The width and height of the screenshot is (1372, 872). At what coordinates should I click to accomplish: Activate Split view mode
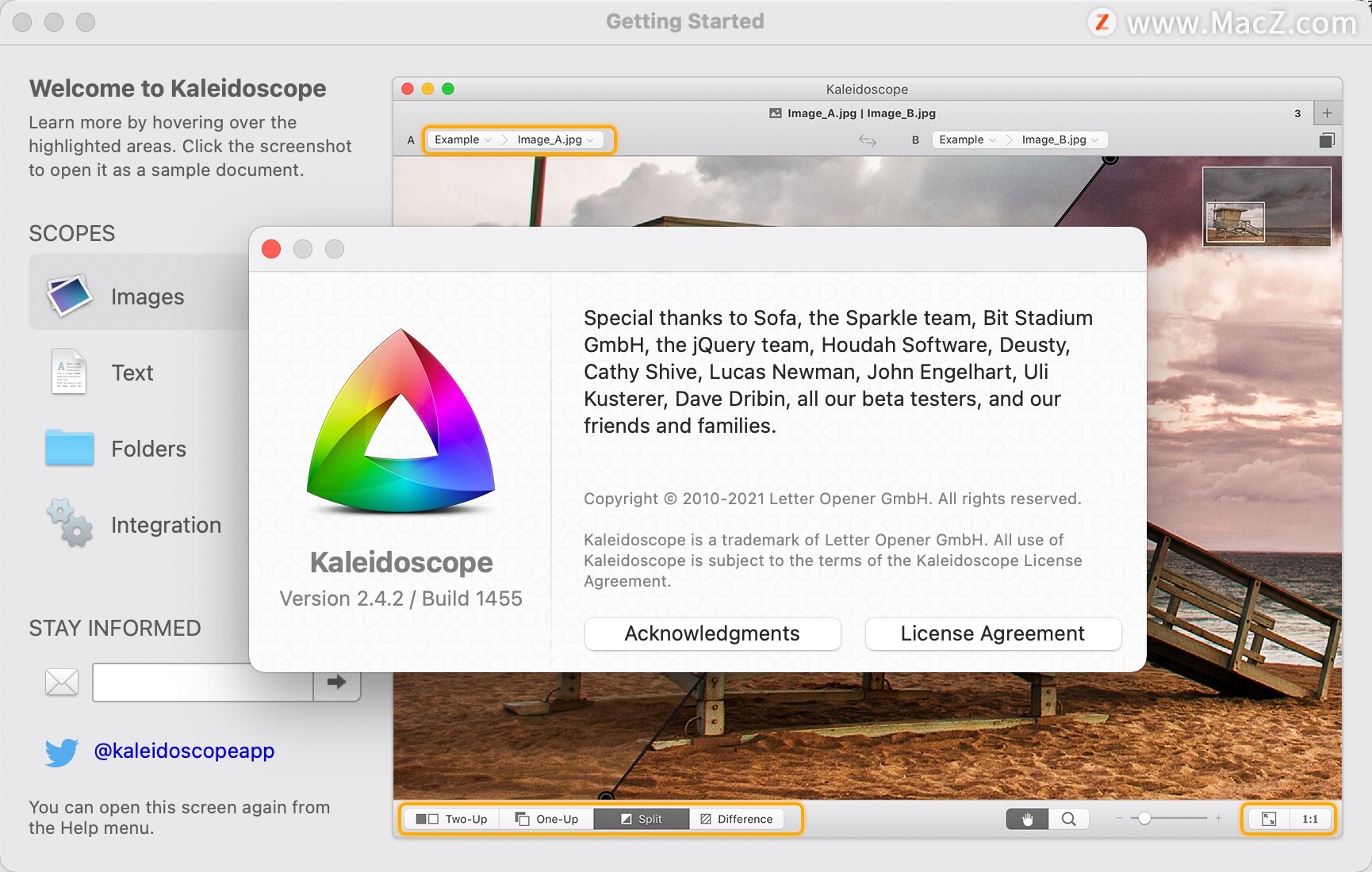[642, 819]
